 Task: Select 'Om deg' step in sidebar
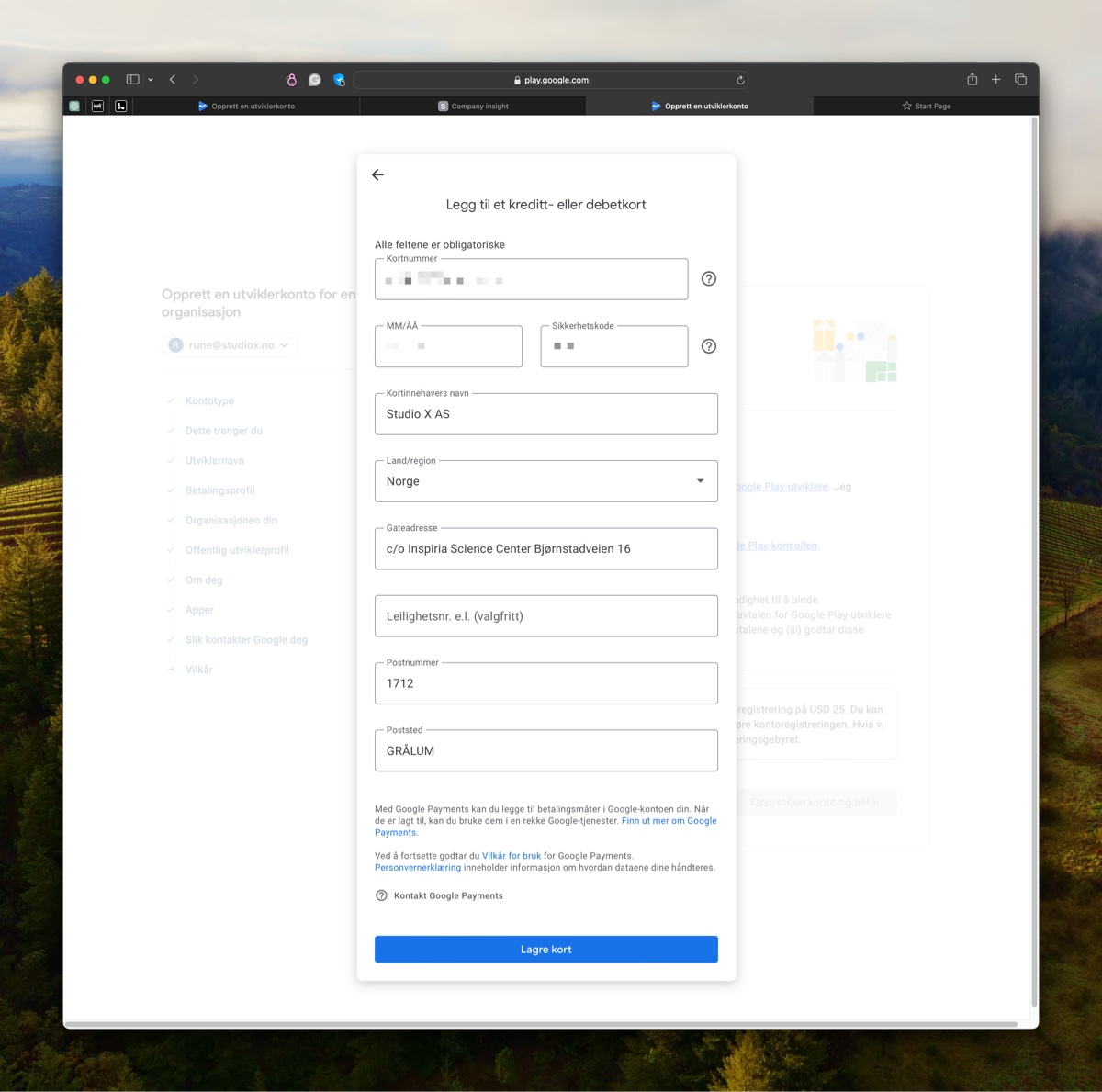click(x=204, y=580)
